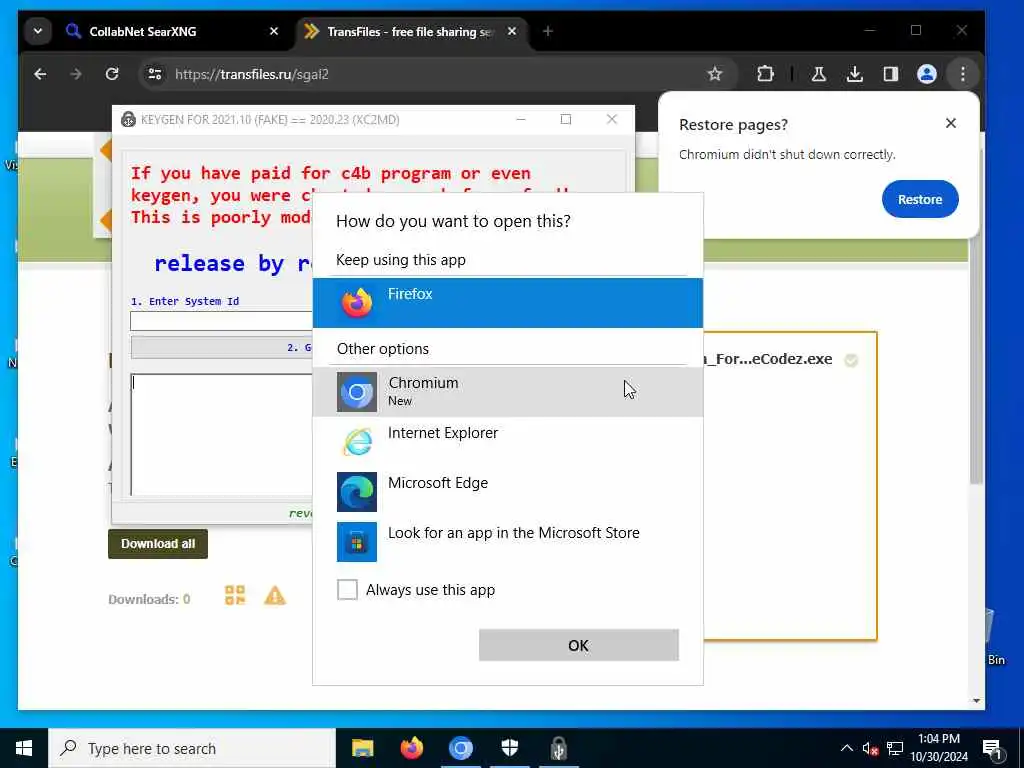Viewport: 1024px width, 768px height.
Task: Click the page scrollbar down arrow
Action: pos(976,701)
